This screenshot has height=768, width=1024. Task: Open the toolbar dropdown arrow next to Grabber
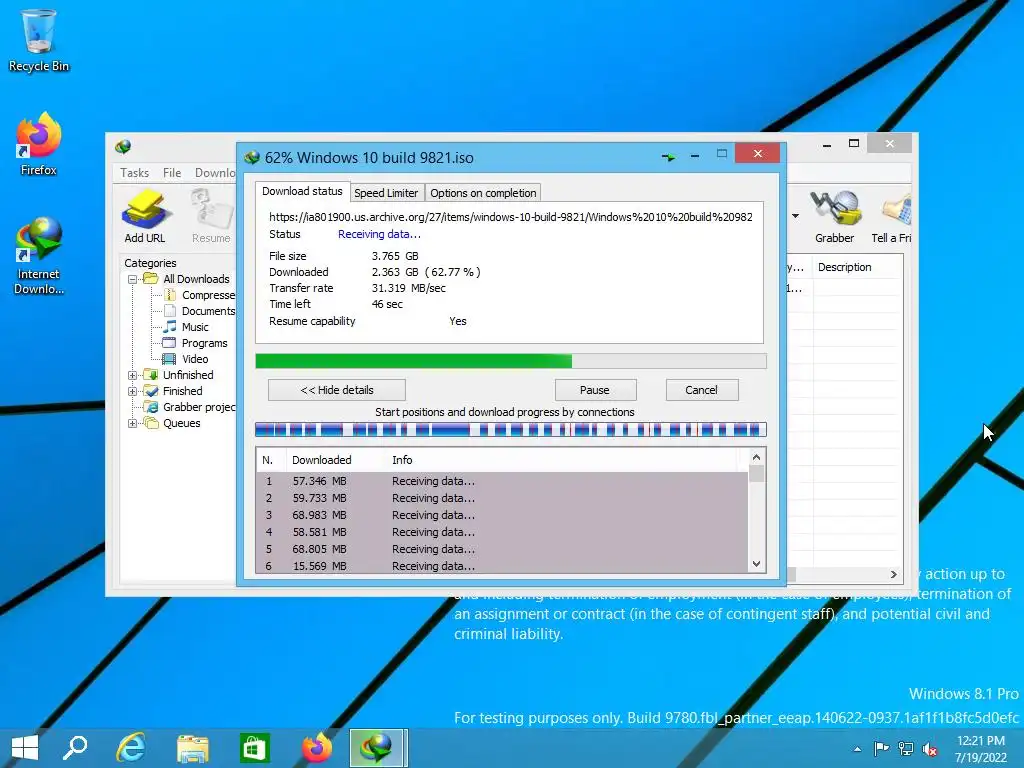(x=795, y=216)
